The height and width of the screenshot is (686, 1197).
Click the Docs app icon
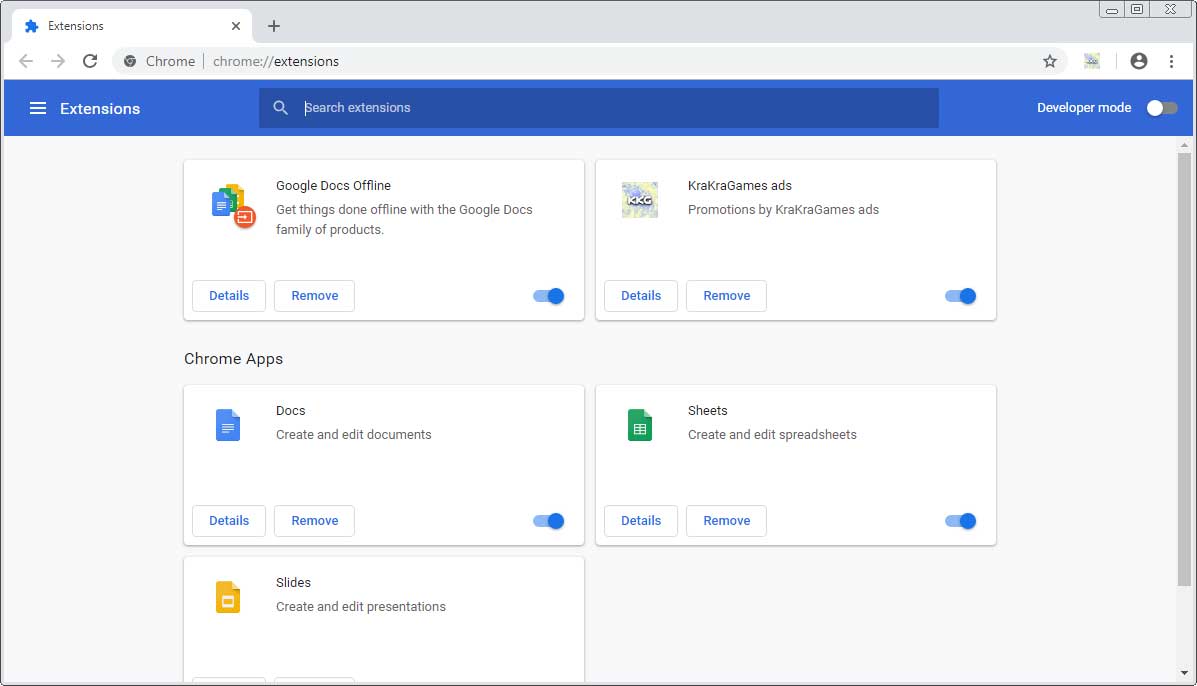pos(227,424)
